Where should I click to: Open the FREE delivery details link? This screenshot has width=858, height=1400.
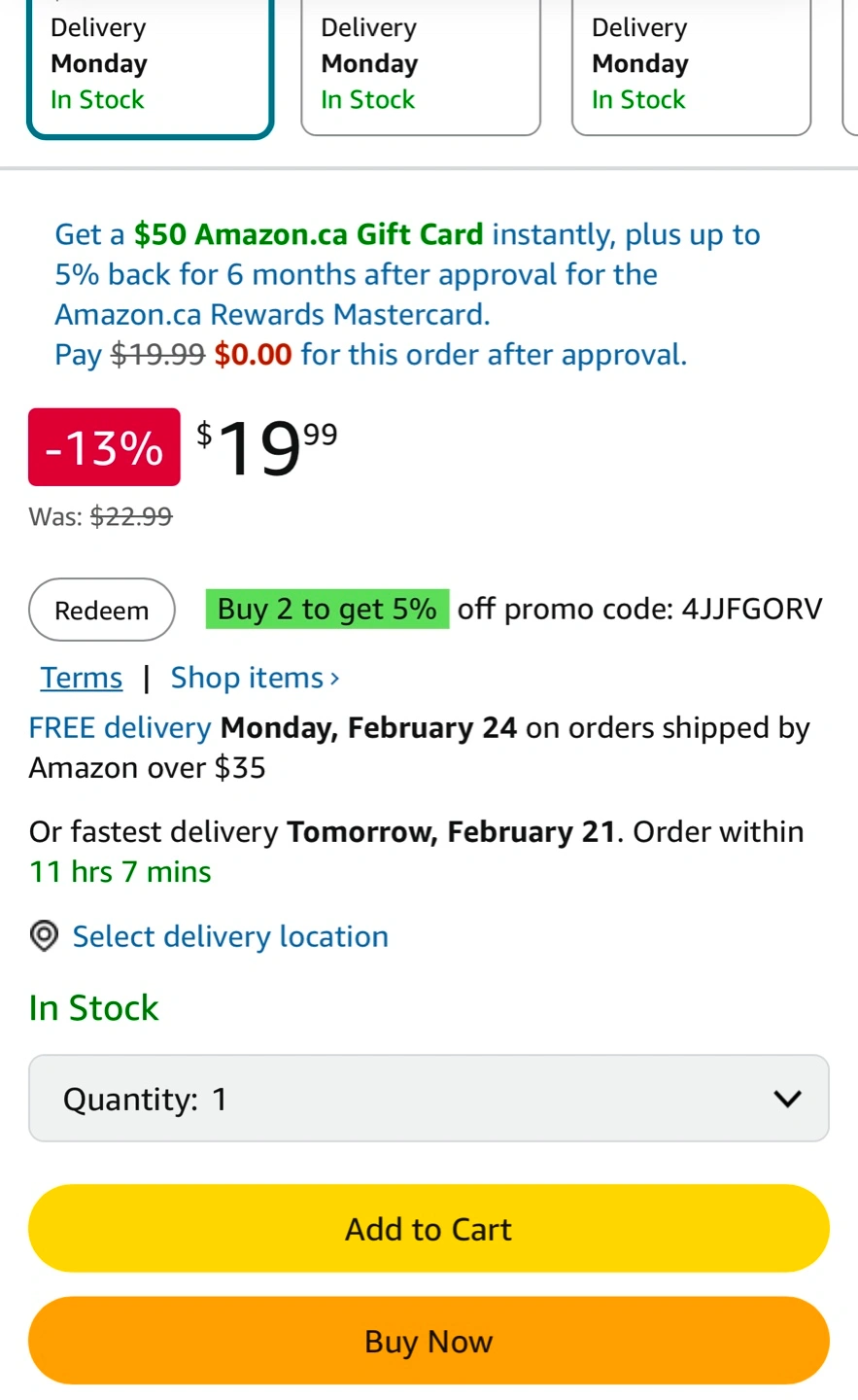coord(120,728)
